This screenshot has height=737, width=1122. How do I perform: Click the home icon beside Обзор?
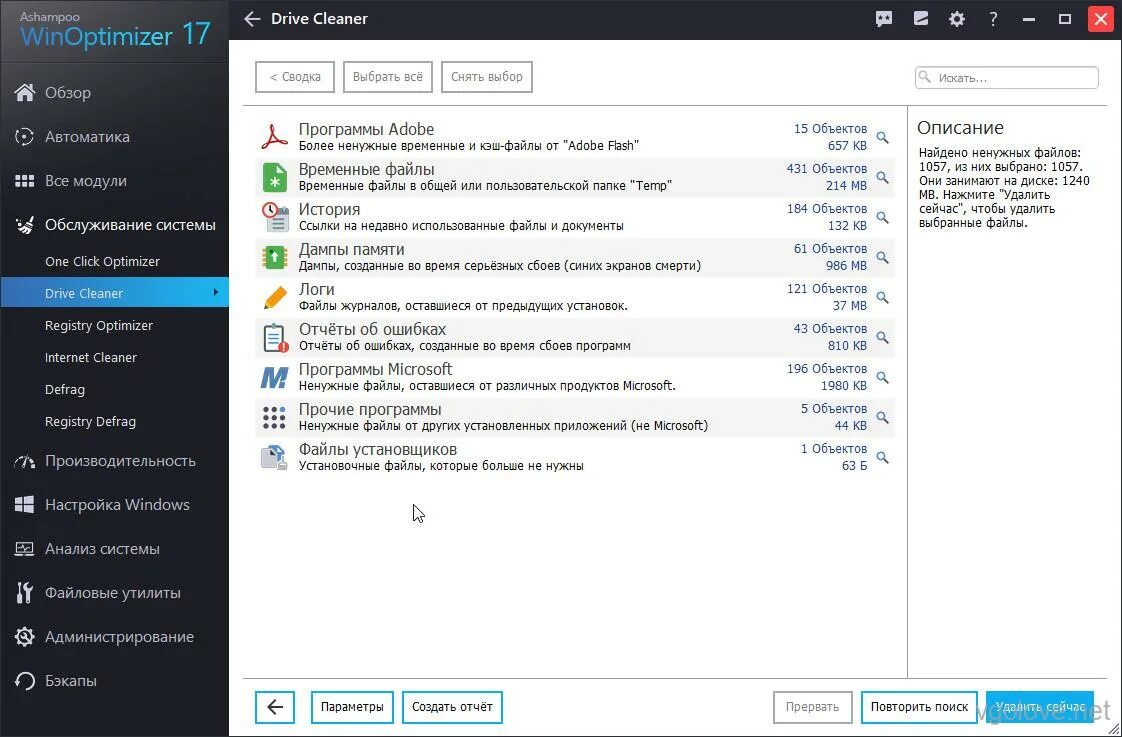coord(24,92)
